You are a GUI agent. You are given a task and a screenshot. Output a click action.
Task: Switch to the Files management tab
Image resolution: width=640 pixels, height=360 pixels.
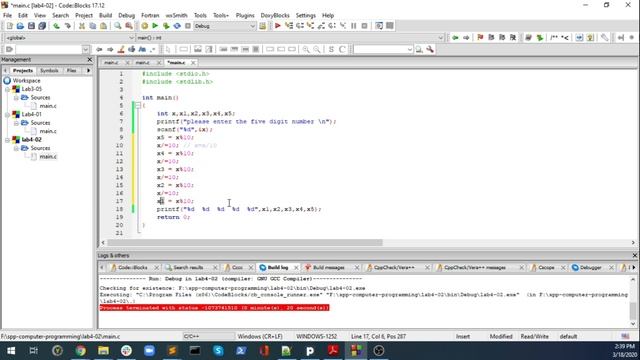tap(71, 71)
